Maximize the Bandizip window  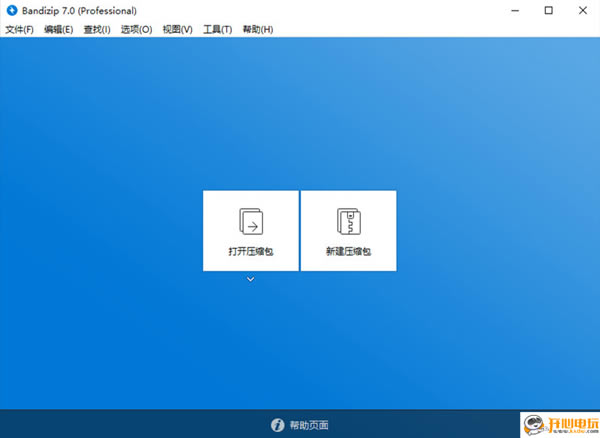tap(549, 10)
